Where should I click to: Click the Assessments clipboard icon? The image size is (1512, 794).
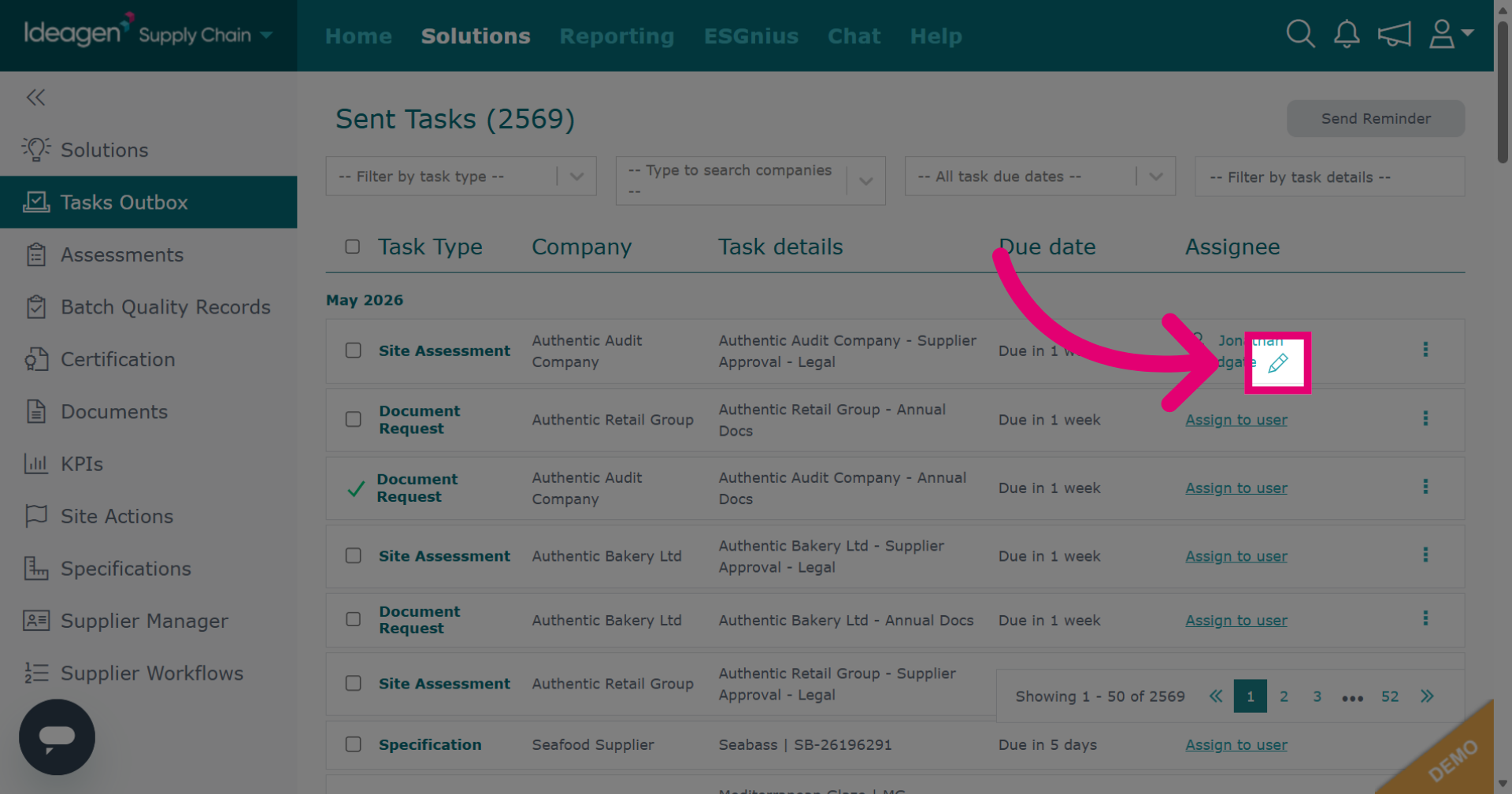tap(35, 254)
